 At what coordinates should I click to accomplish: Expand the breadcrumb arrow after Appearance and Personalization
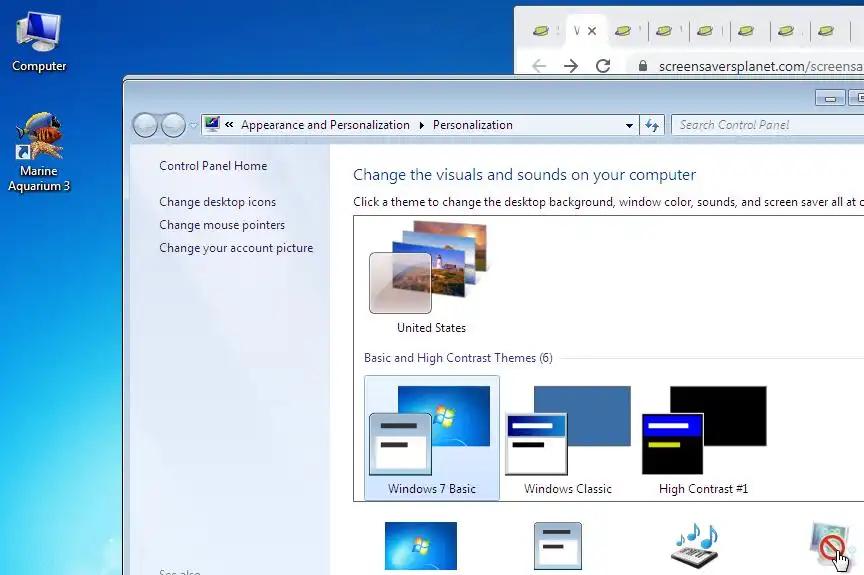click(422, 126)
